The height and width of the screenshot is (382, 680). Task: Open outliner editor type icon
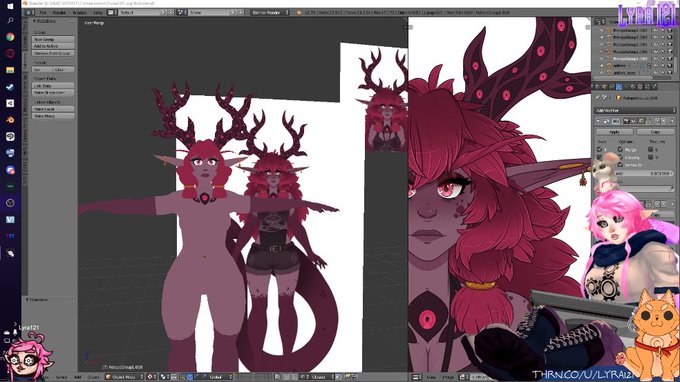[599, 21]
